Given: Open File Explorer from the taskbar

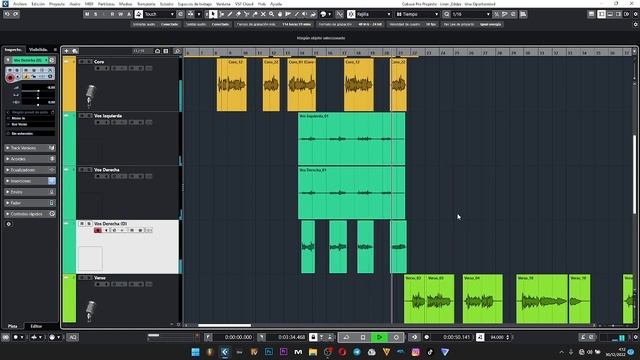Looking at the screenshot, I should click(313, 352).
